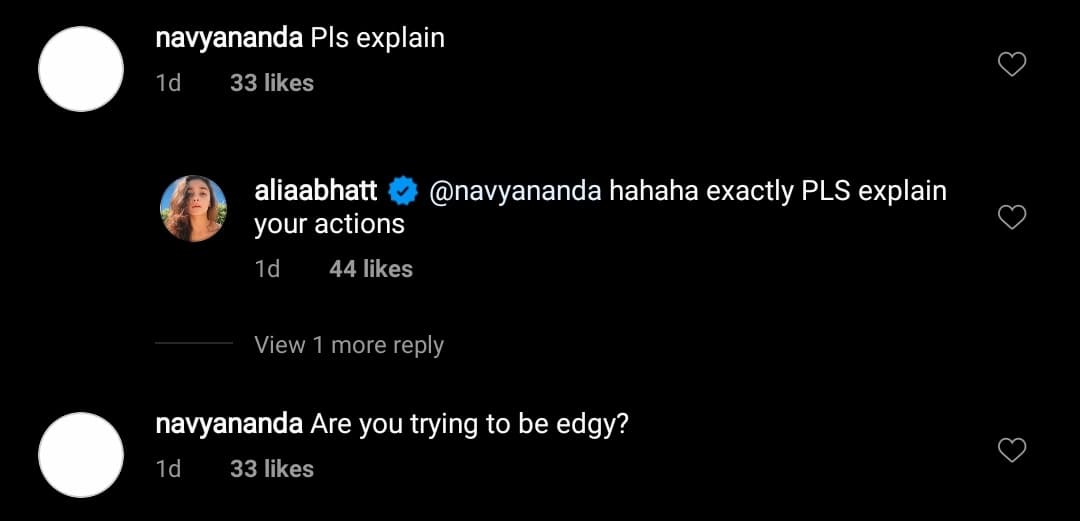Open the blank avatar beside the "edgy" comment
Viewport: 1080px width, 521px height.
[81, 455]
